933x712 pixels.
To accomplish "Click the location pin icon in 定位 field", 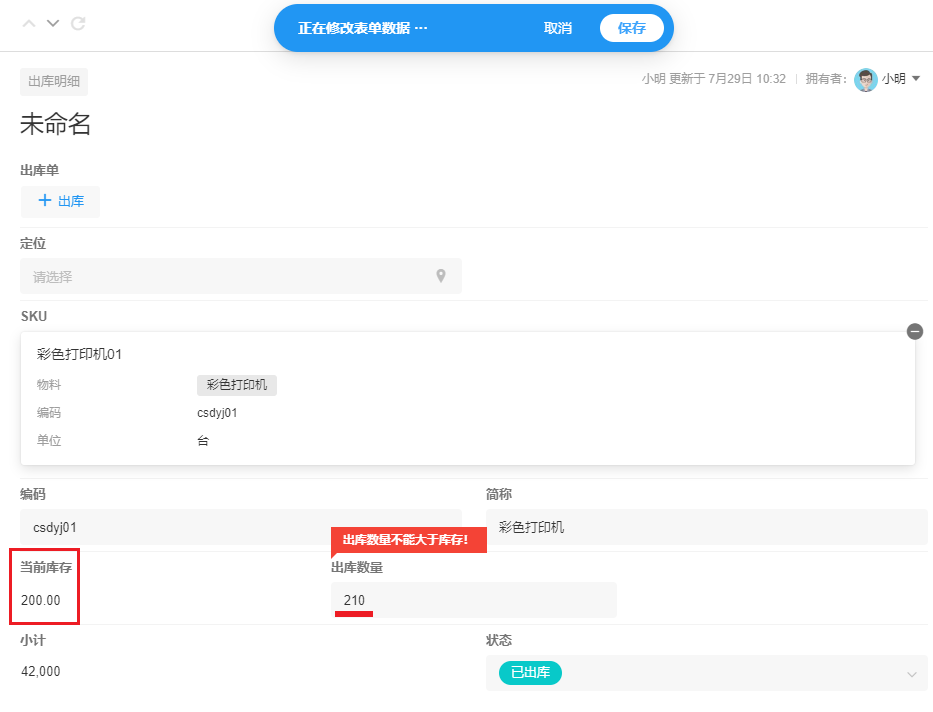I will pos(440,276).
